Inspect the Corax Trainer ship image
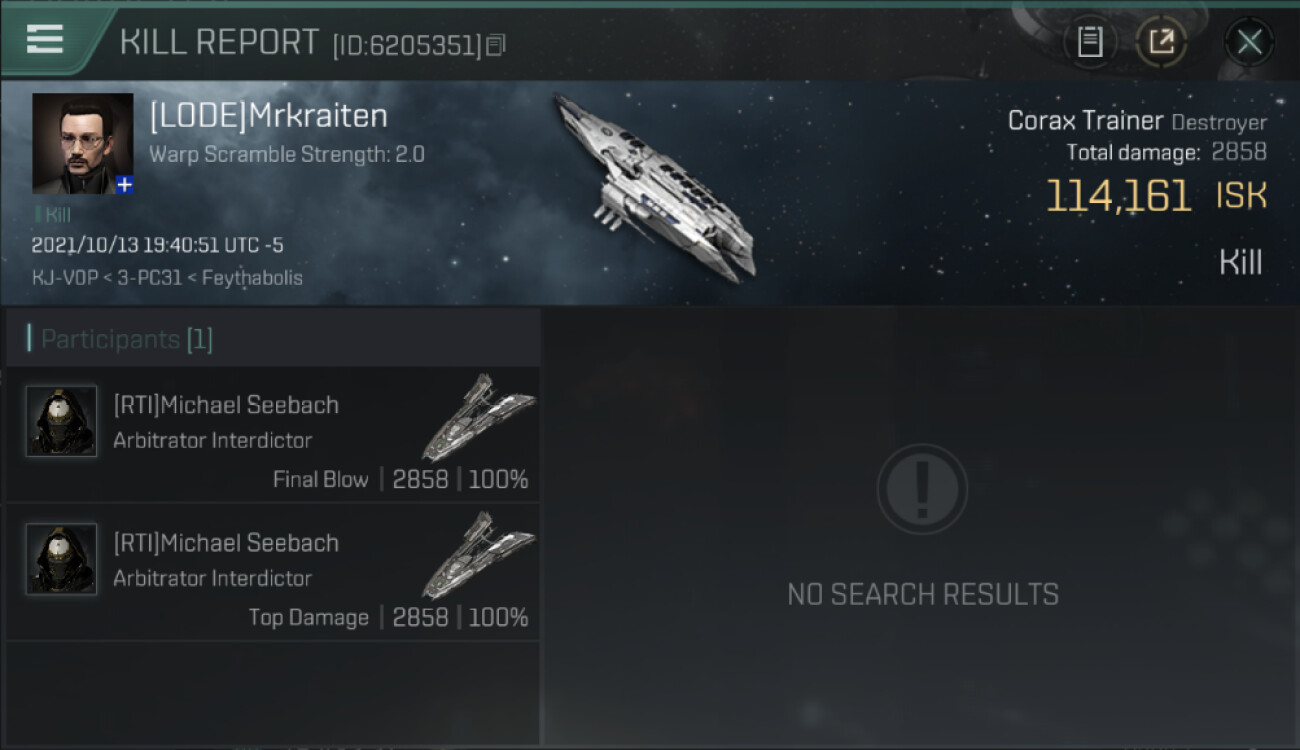Screen dimensions: 1300x750 (655, 186)
